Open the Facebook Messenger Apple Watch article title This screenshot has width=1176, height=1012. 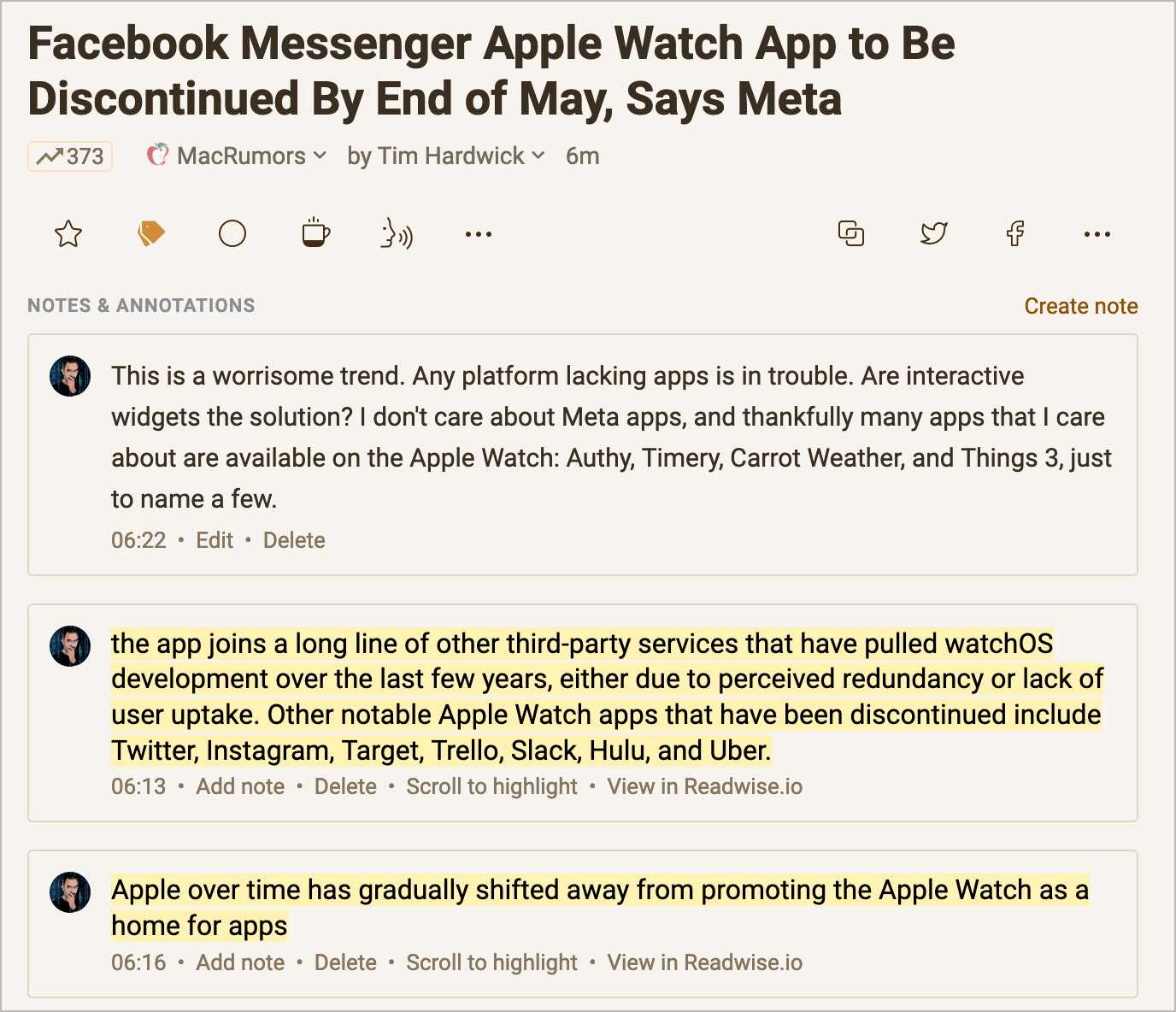[491, 71]
